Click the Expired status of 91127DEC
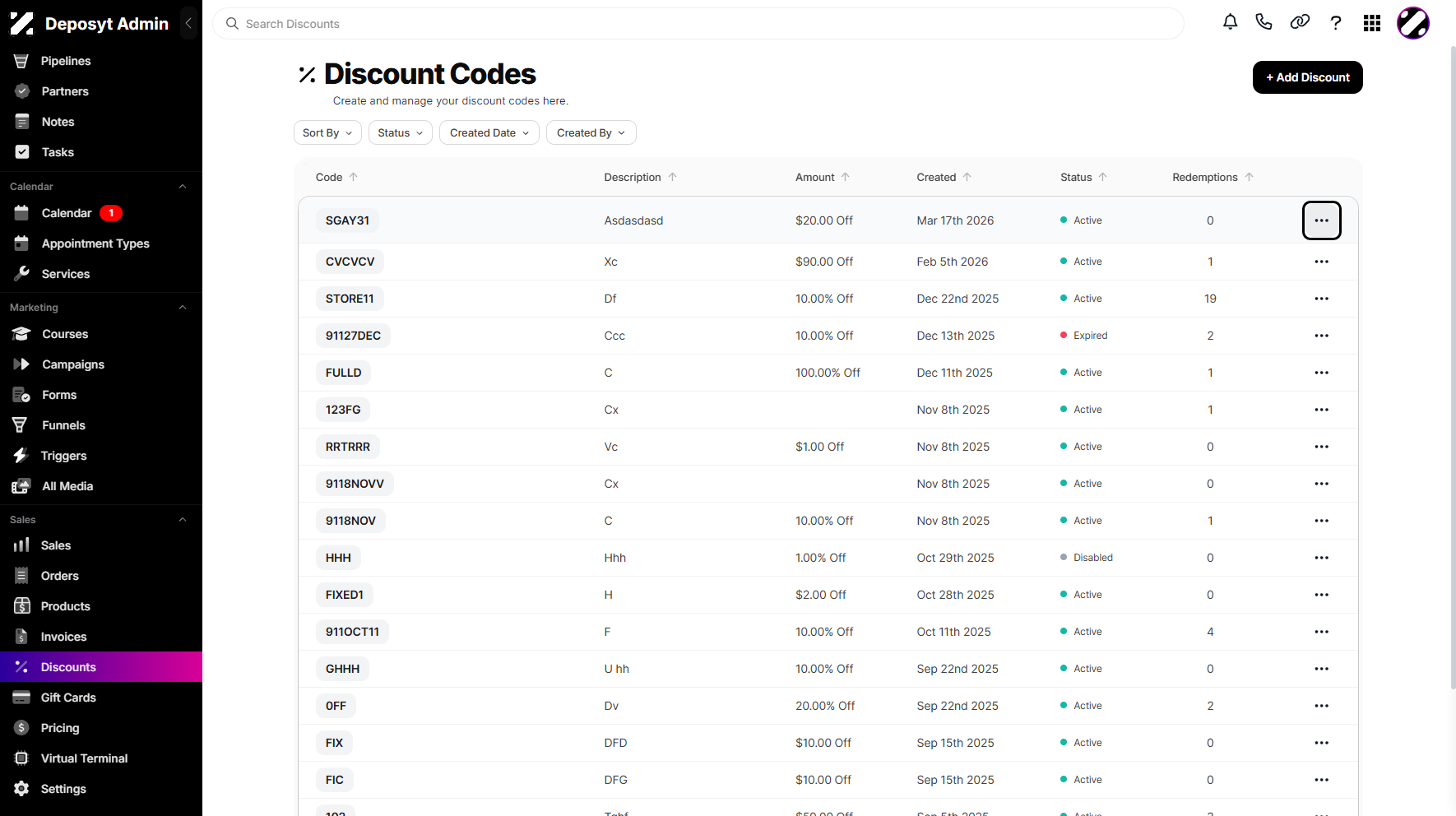Image resolution: width=1456 pixels, height=816 pixels. (x=1084, y=336)
